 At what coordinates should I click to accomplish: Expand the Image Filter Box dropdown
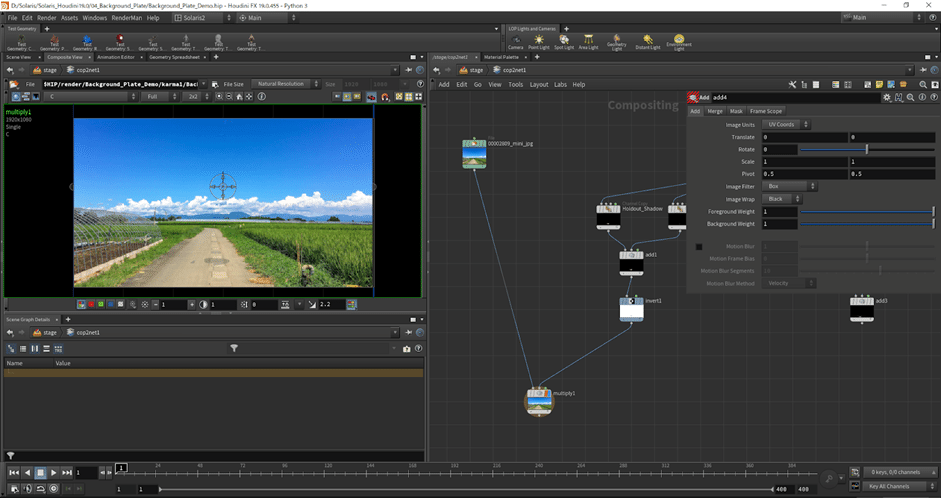tap(789, 186)
